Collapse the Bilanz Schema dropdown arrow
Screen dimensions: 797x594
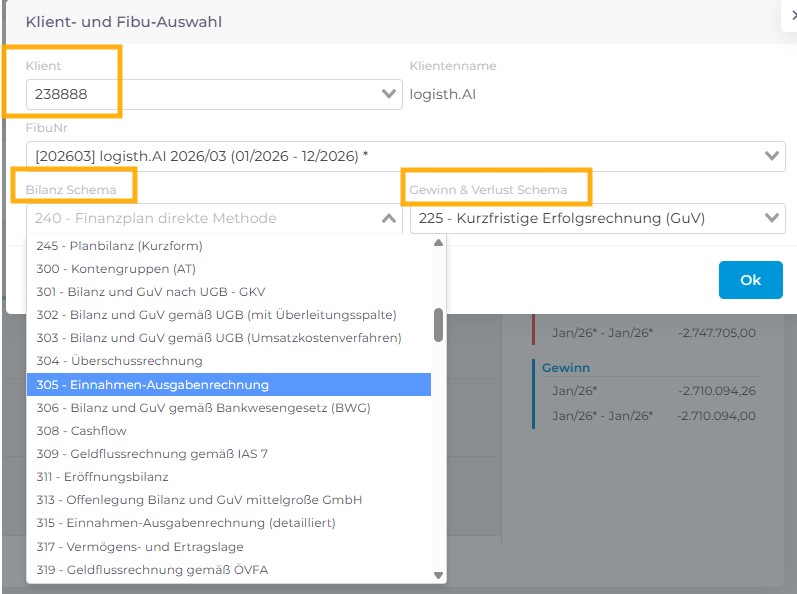coord(389,218)
